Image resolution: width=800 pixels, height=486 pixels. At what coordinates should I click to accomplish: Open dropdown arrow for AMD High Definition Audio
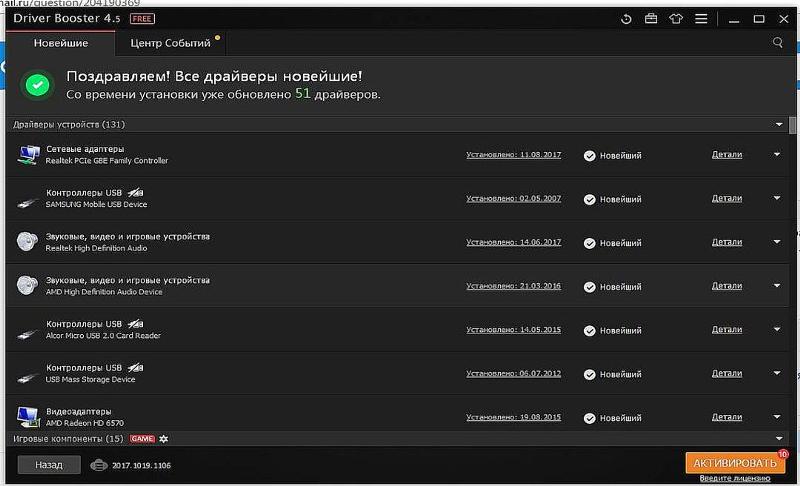(x=777, y=286)
